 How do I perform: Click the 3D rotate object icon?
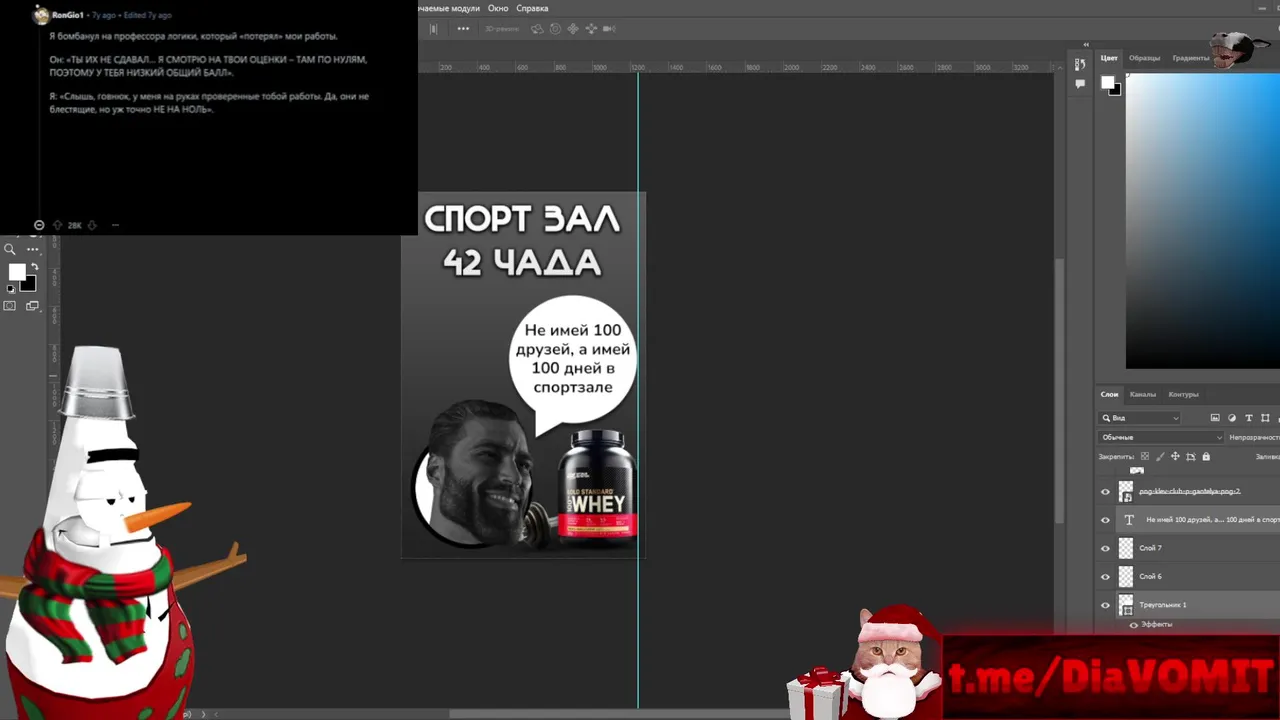click(x=537, y=29)
